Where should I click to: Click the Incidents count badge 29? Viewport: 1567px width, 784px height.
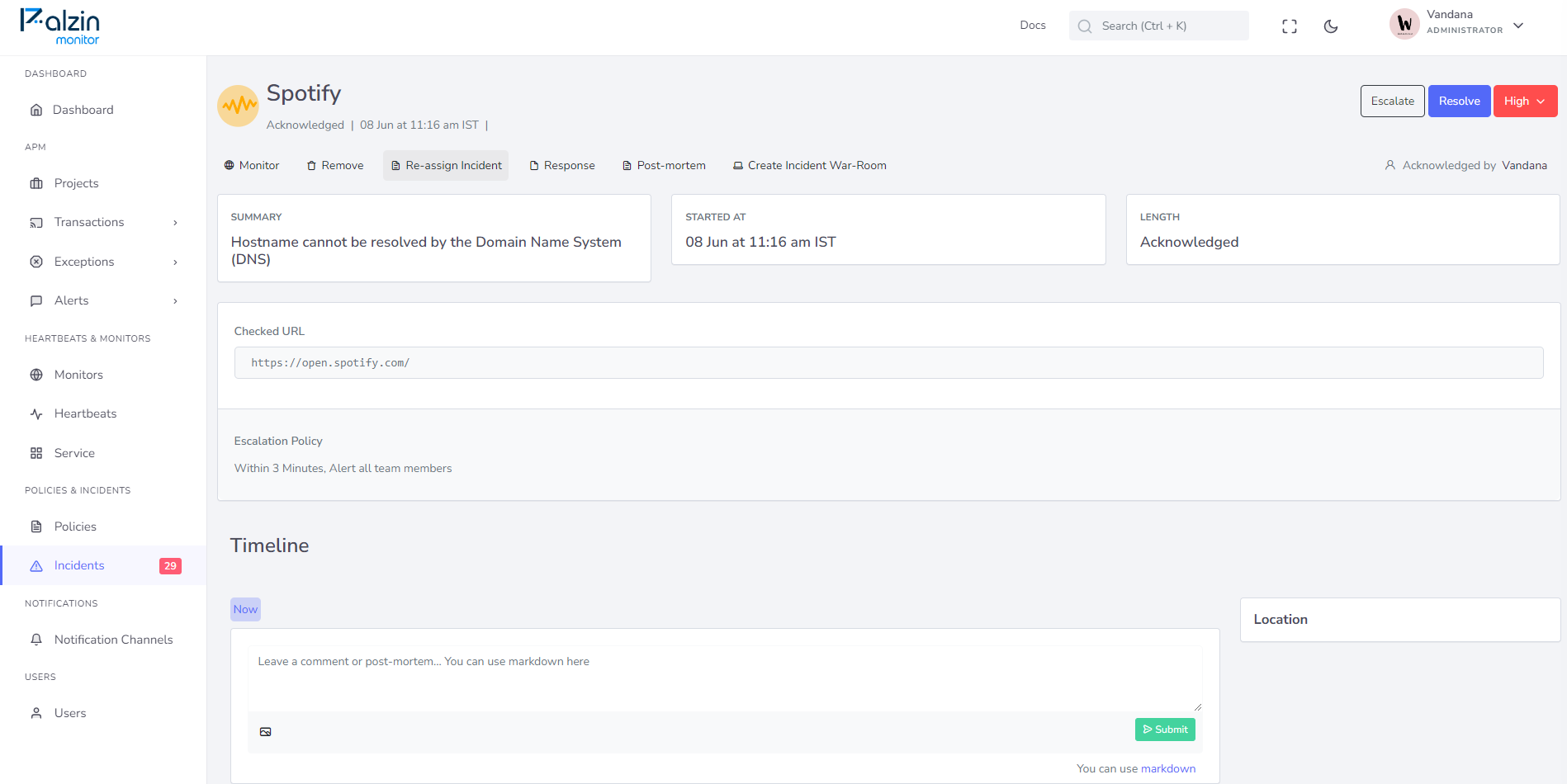(x=170, y=566)
